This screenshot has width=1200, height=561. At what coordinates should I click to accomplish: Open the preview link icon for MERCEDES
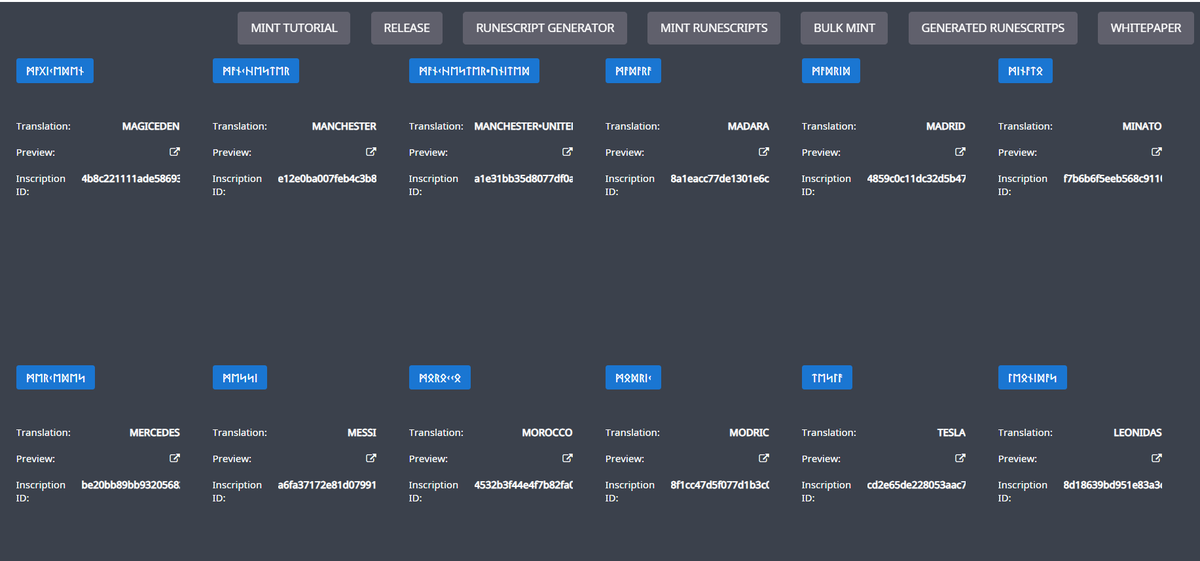pyautogui.click(x=175, y=458)
